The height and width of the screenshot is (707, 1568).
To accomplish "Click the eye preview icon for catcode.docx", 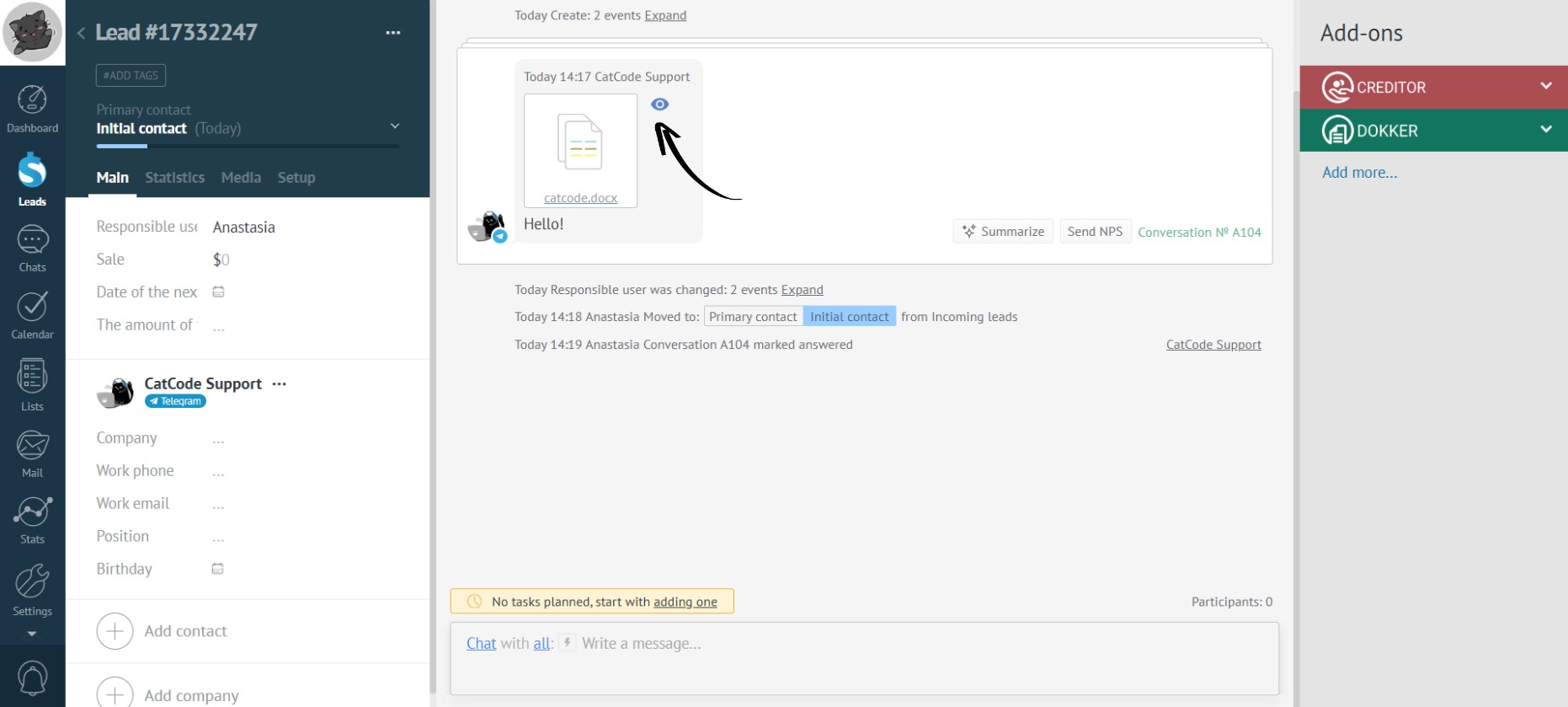I will [659, 104].
